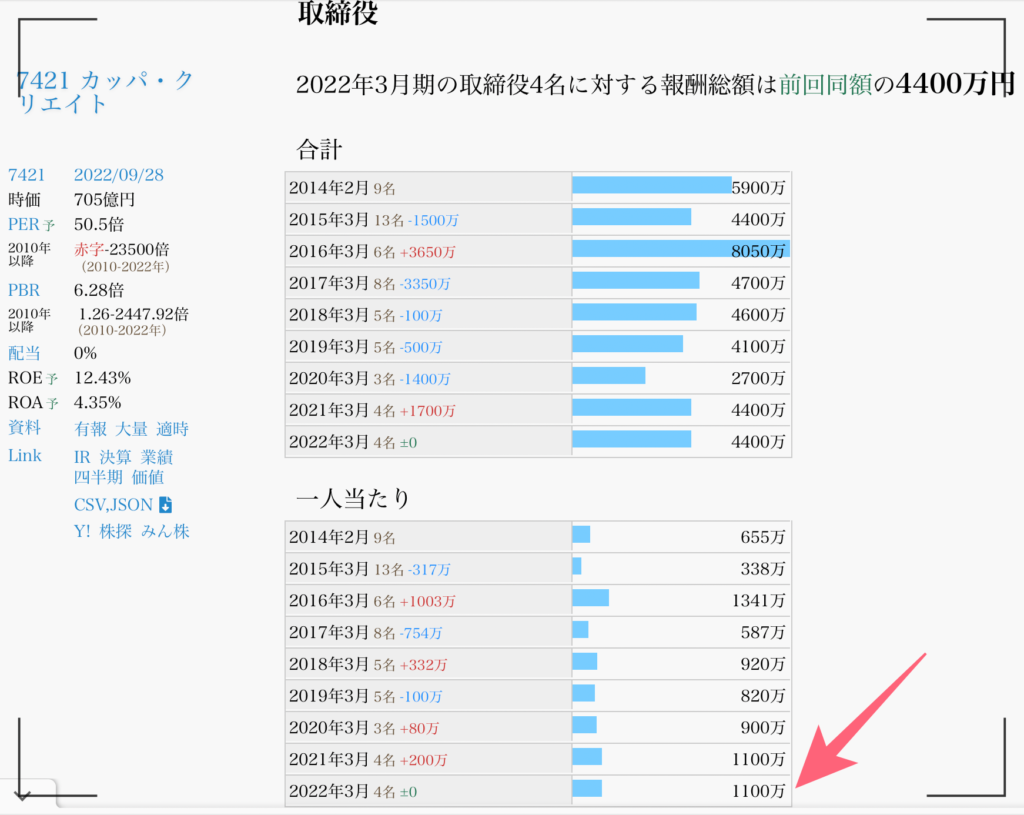
Task: Open the 決算 link
Action: pyautogui.click(x=116, y=457)
